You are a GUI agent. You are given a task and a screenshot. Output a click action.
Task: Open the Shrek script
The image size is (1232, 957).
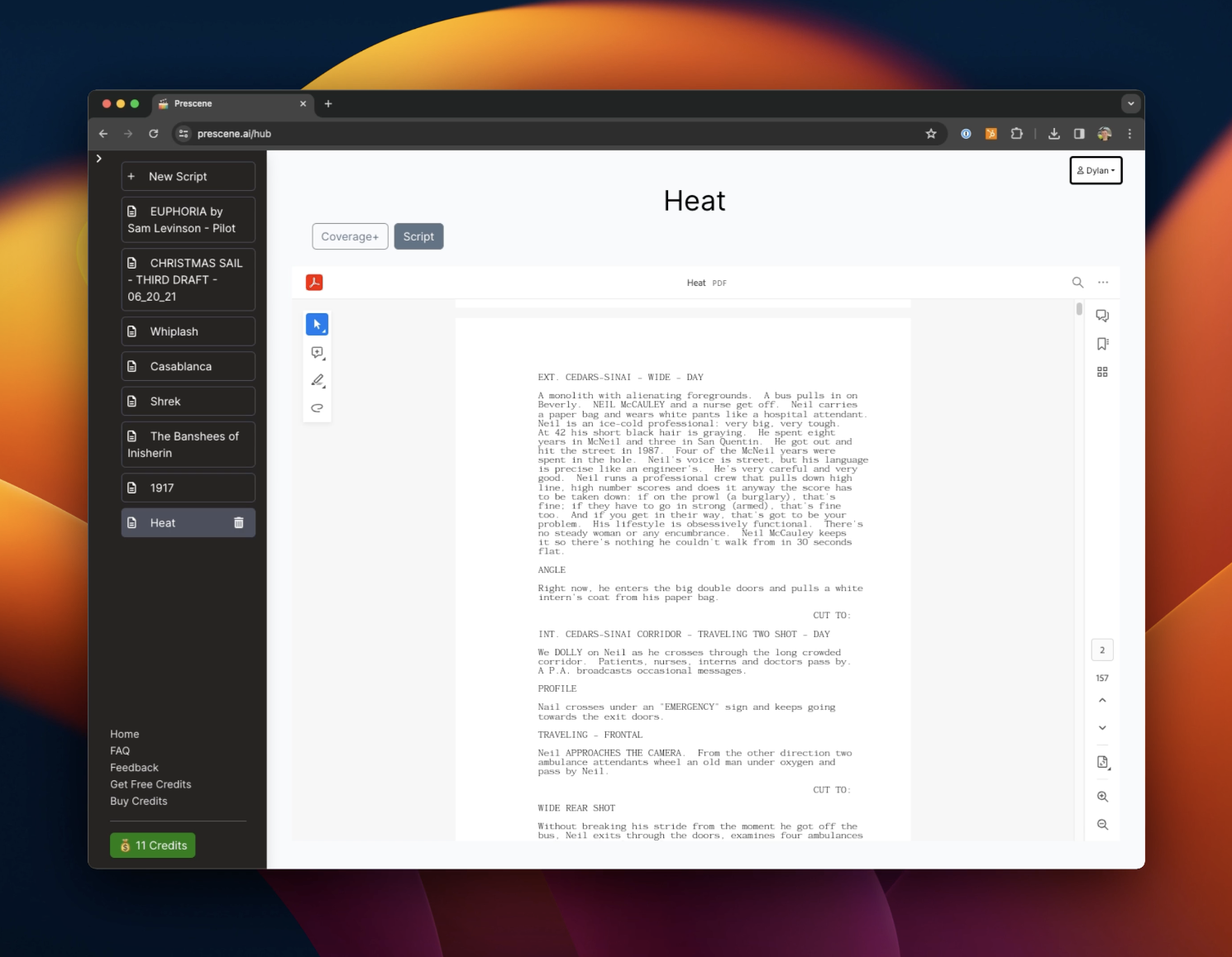pos(189,401)
